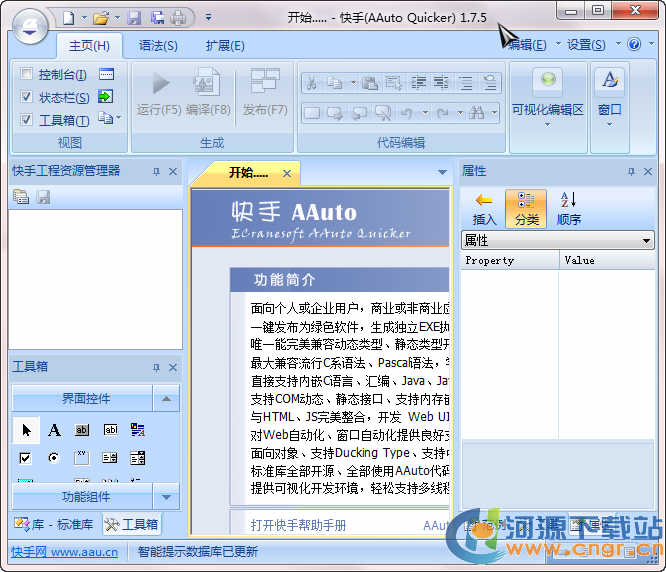The image size is (666, 572).
Task: Select the 开始..... document tab
Action: point(248,173)
